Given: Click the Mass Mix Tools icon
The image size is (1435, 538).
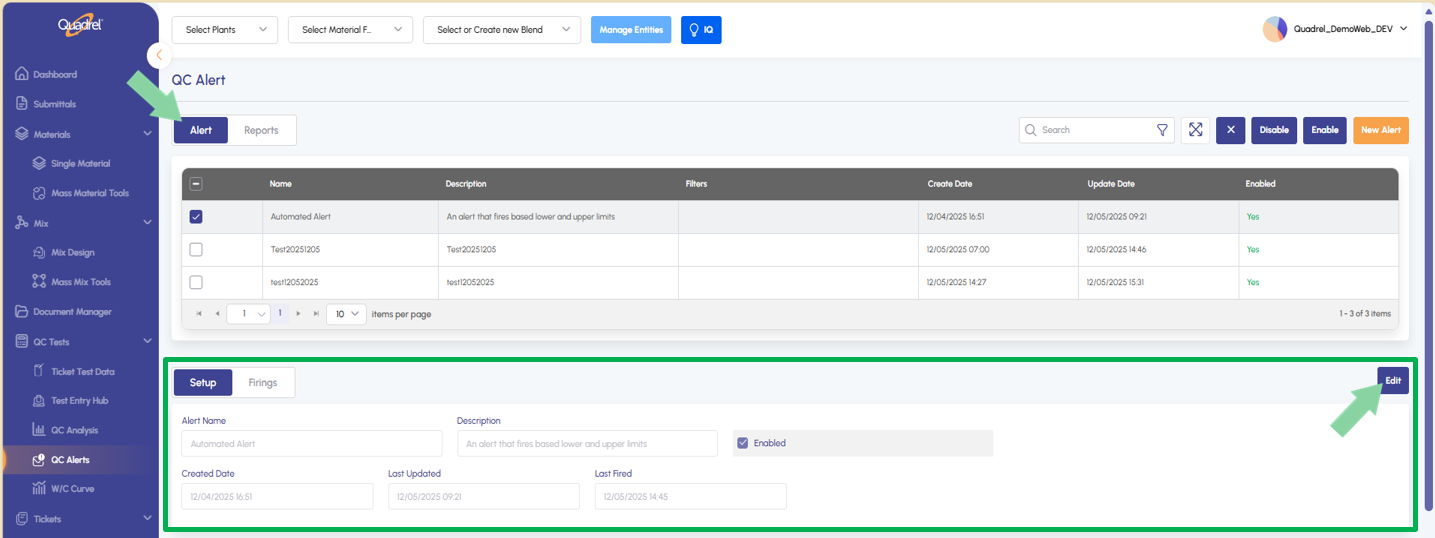Looking at the screenshot, I should tap(39, 282).
